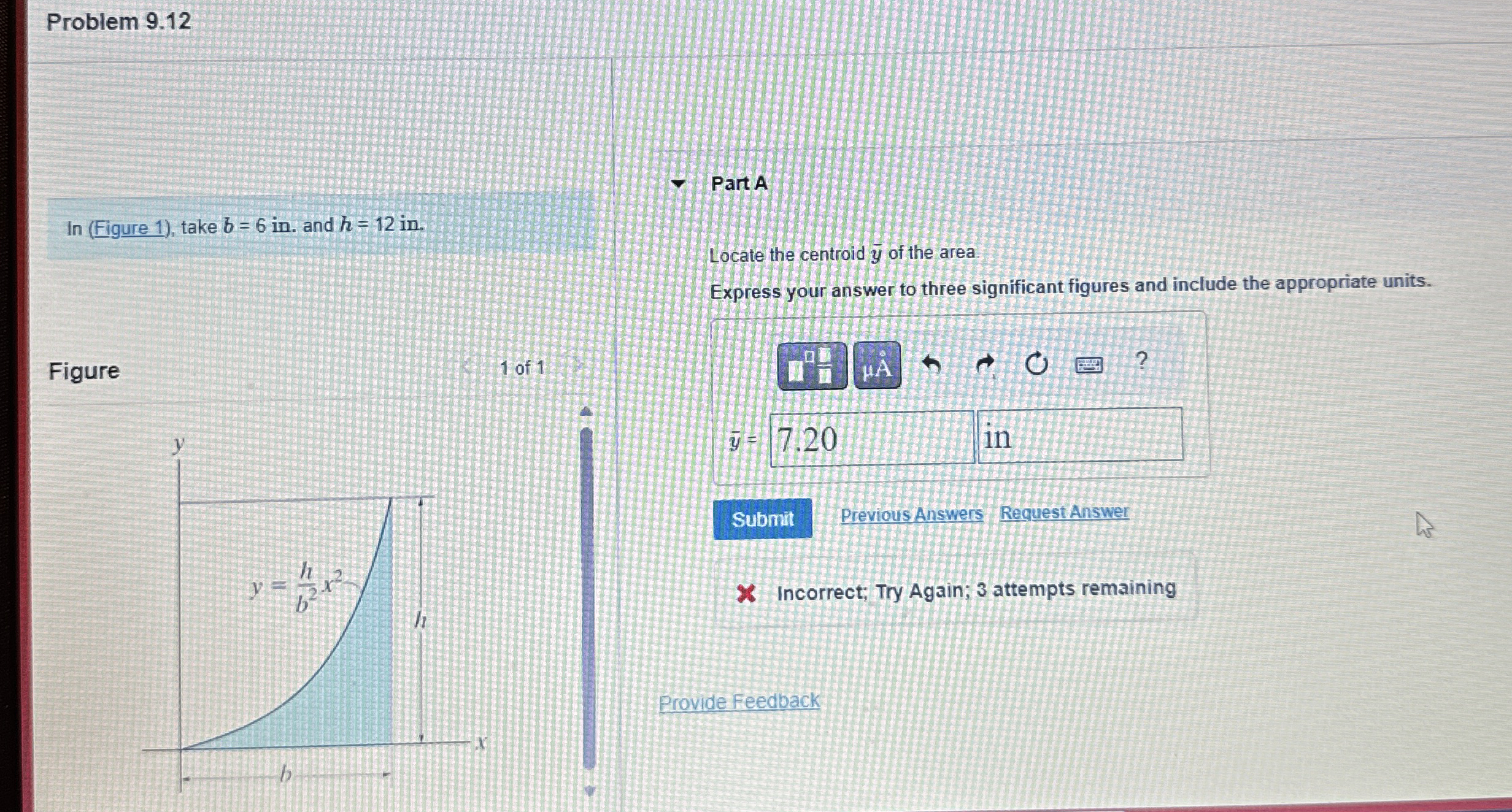The image size is (1512, 812).
Task: Open the Previous Answers link
Action: coord(911,515)
